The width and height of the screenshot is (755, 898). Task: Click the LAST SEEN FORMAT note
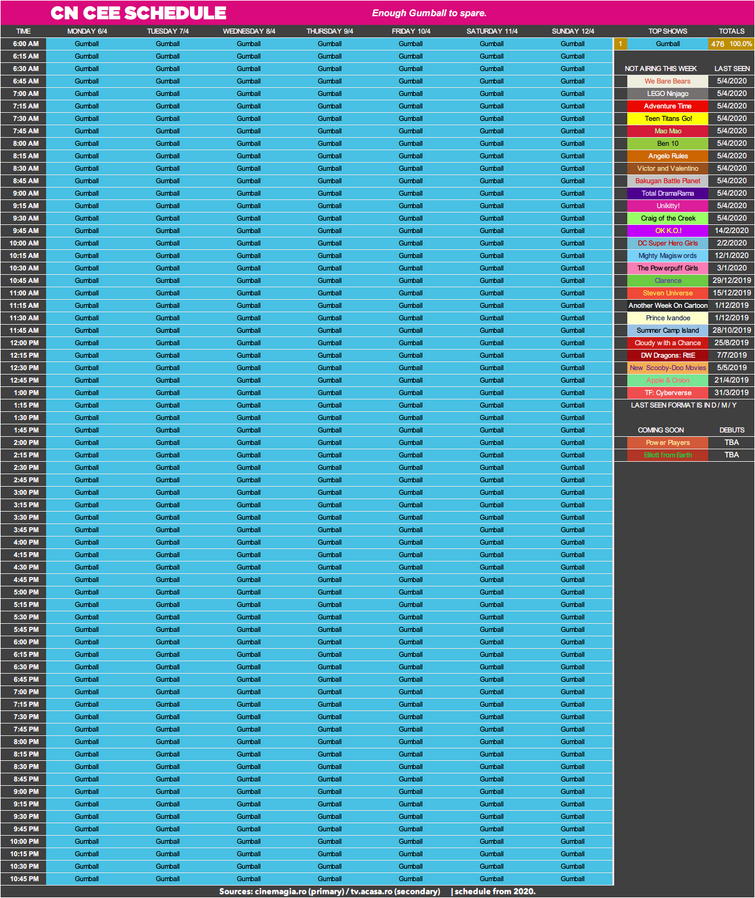click(x=683, y=405)
